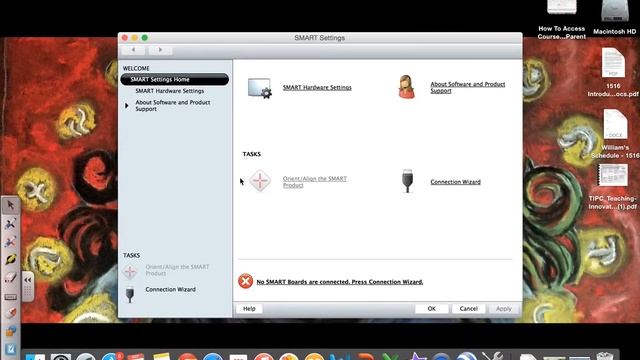Viewport: 640px width, 360px height.
Task: Expand About Software and Product Support tree
Action: 127,106
